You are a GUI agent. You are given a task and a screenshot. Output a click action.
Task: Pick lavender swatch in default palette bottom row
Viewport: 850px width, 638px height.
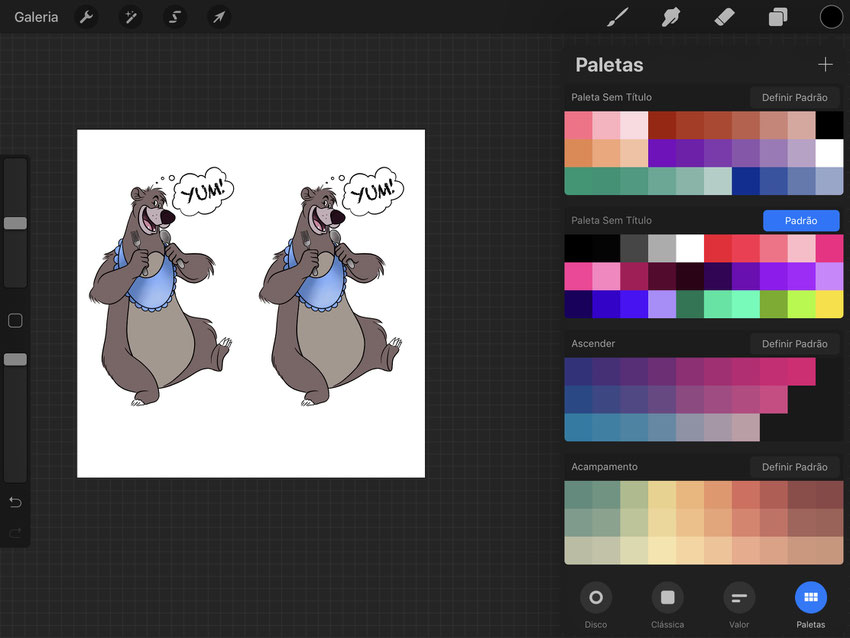(x=662, y=304)
